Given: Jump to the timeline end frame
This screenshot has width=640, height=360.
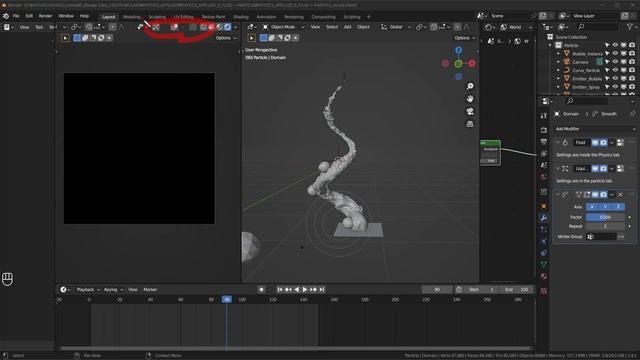Looking at the screenshot, I should coord(322,289).
